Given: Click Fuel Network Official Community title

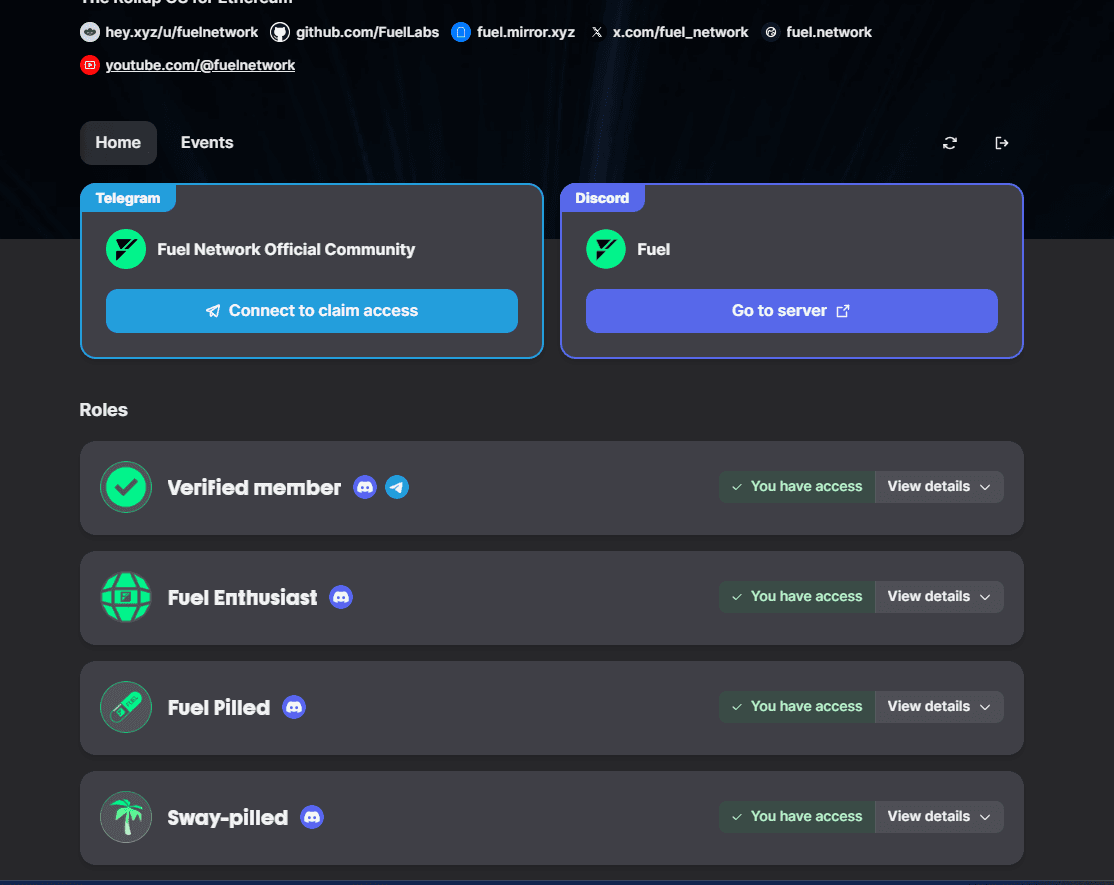Looking at the screenshot, I should 286,249.
